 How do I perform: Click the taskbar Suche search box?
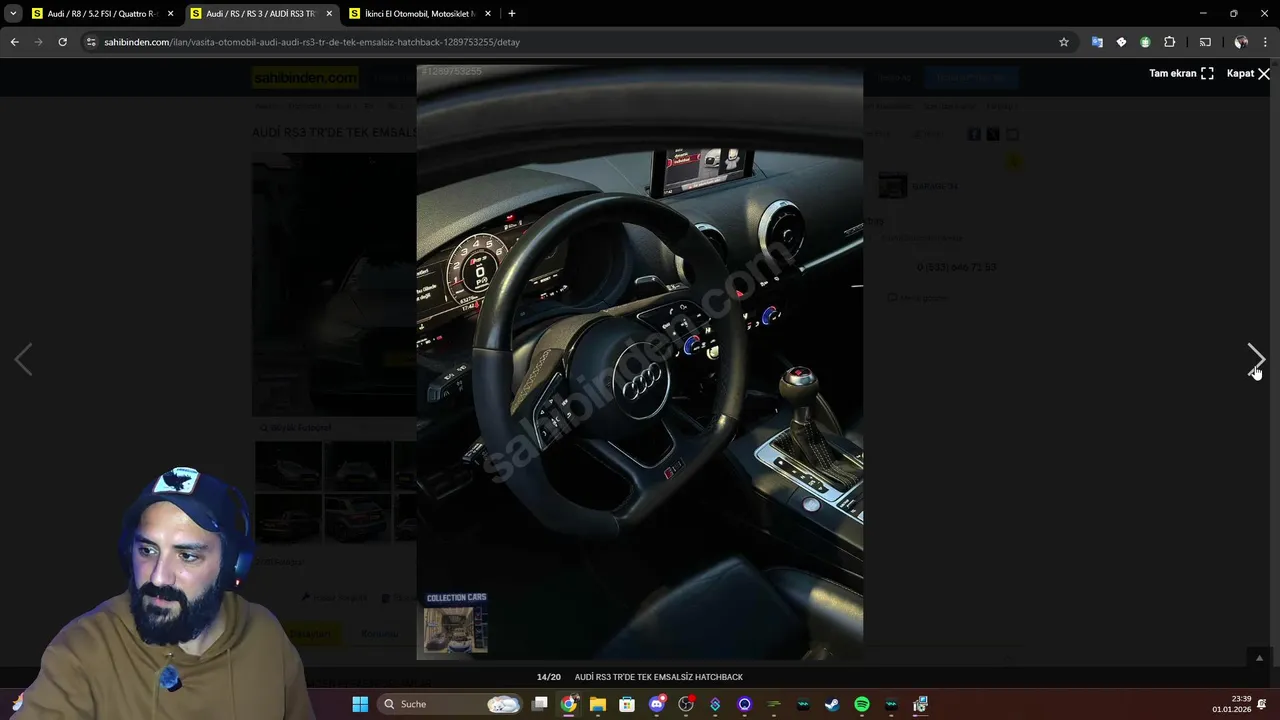coord(451,704)
